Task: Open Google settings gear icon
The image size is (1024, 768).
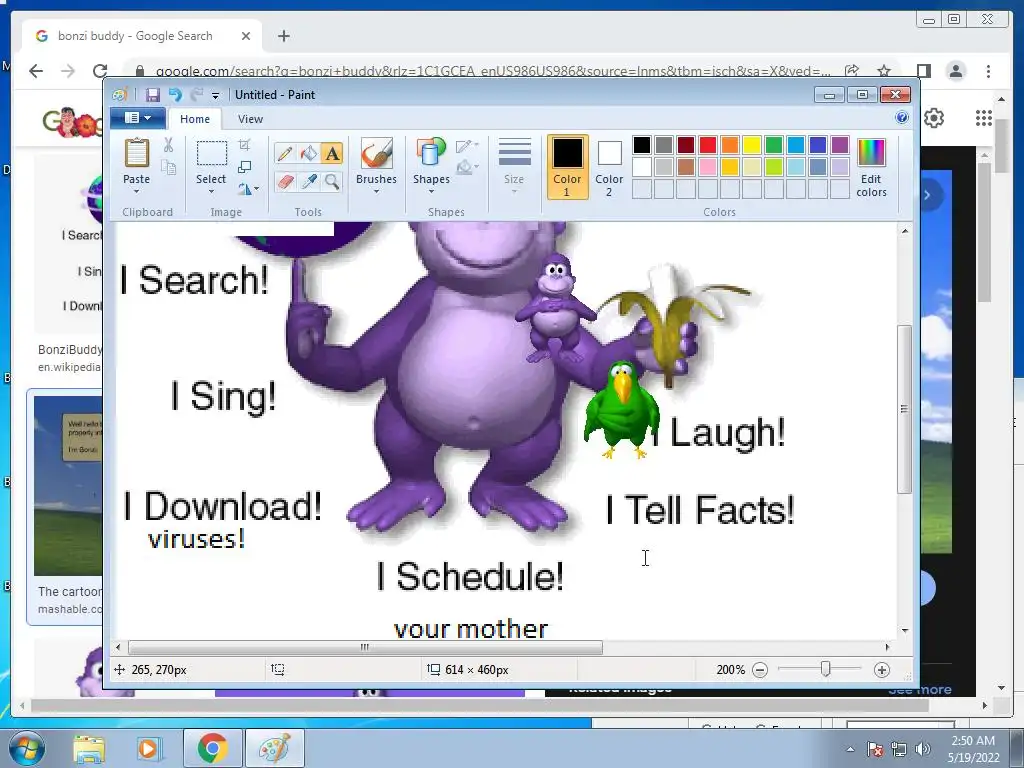Action: point(934,118)
